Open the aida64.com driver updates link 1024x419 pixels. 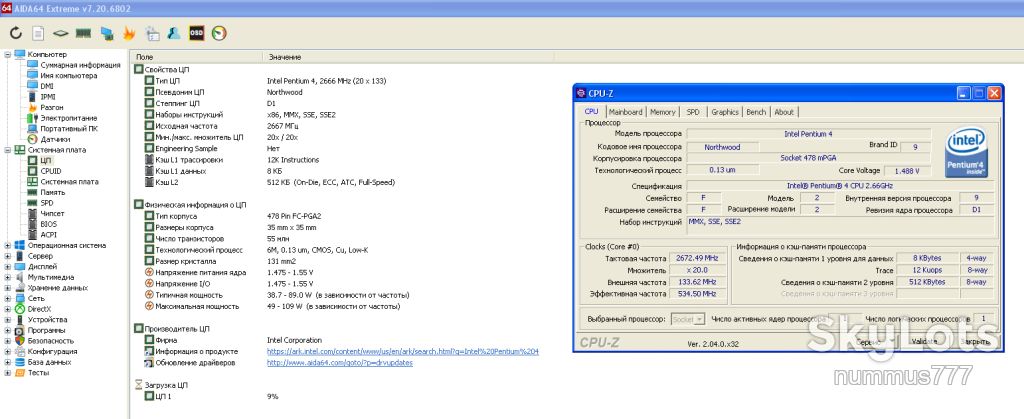pyautogui.click(x=340, y=362)
